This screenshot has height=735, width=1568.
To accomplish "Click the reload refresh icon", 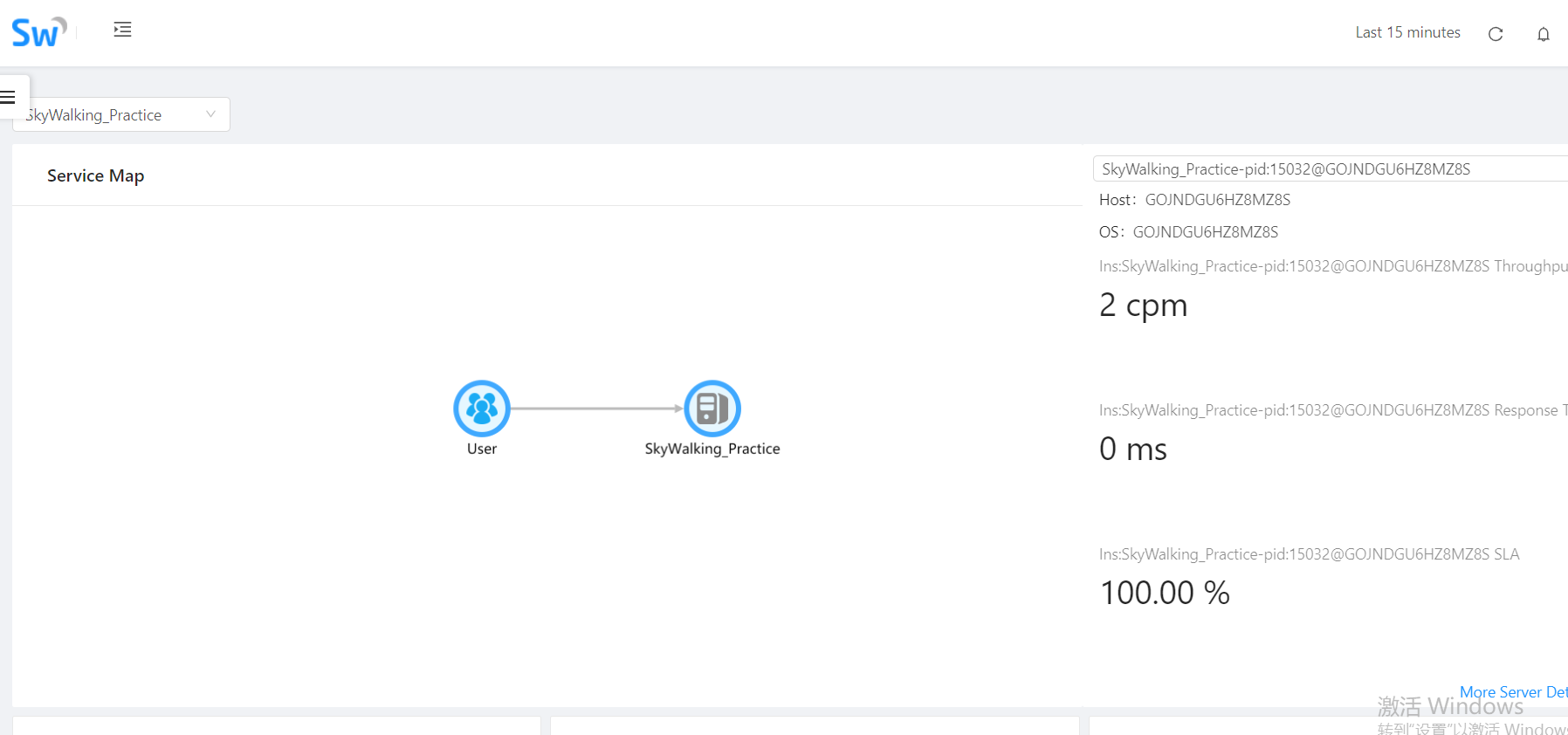I will [1496, 34].
